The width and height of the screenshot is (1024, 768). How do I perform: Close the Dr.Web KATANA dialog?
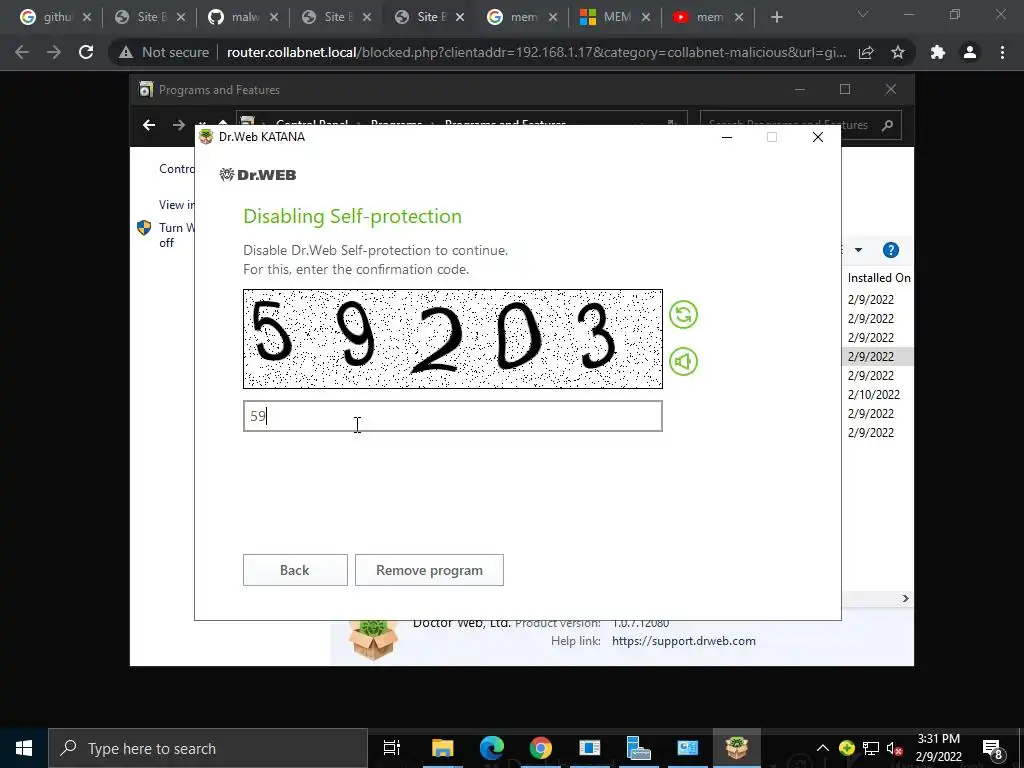click(x=818, y=137)
